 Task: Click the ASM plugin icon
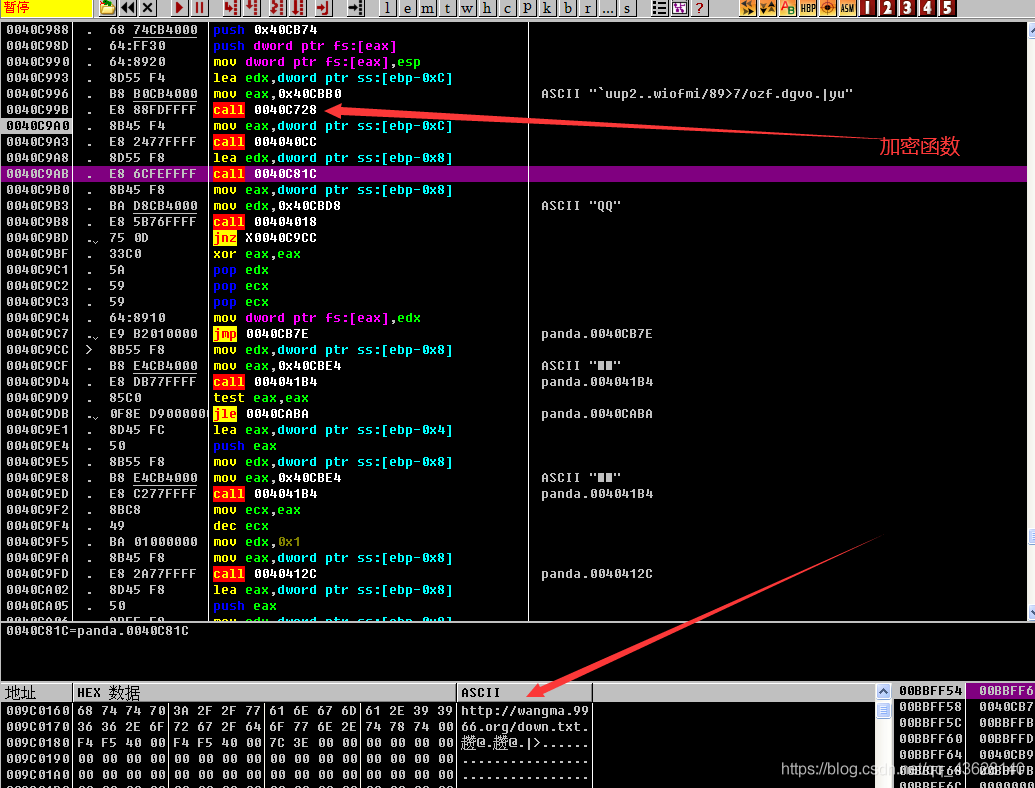point(847,8)
